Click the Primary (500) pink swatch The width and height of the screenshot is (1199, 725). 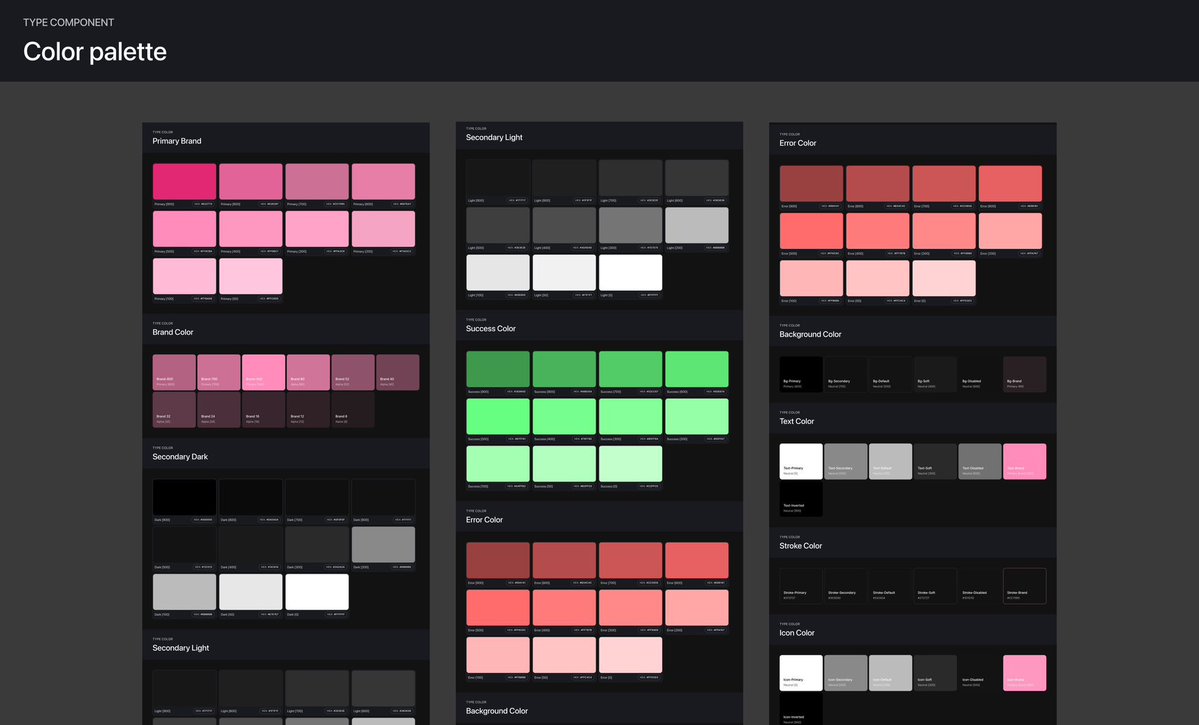(x=184, y=229)
